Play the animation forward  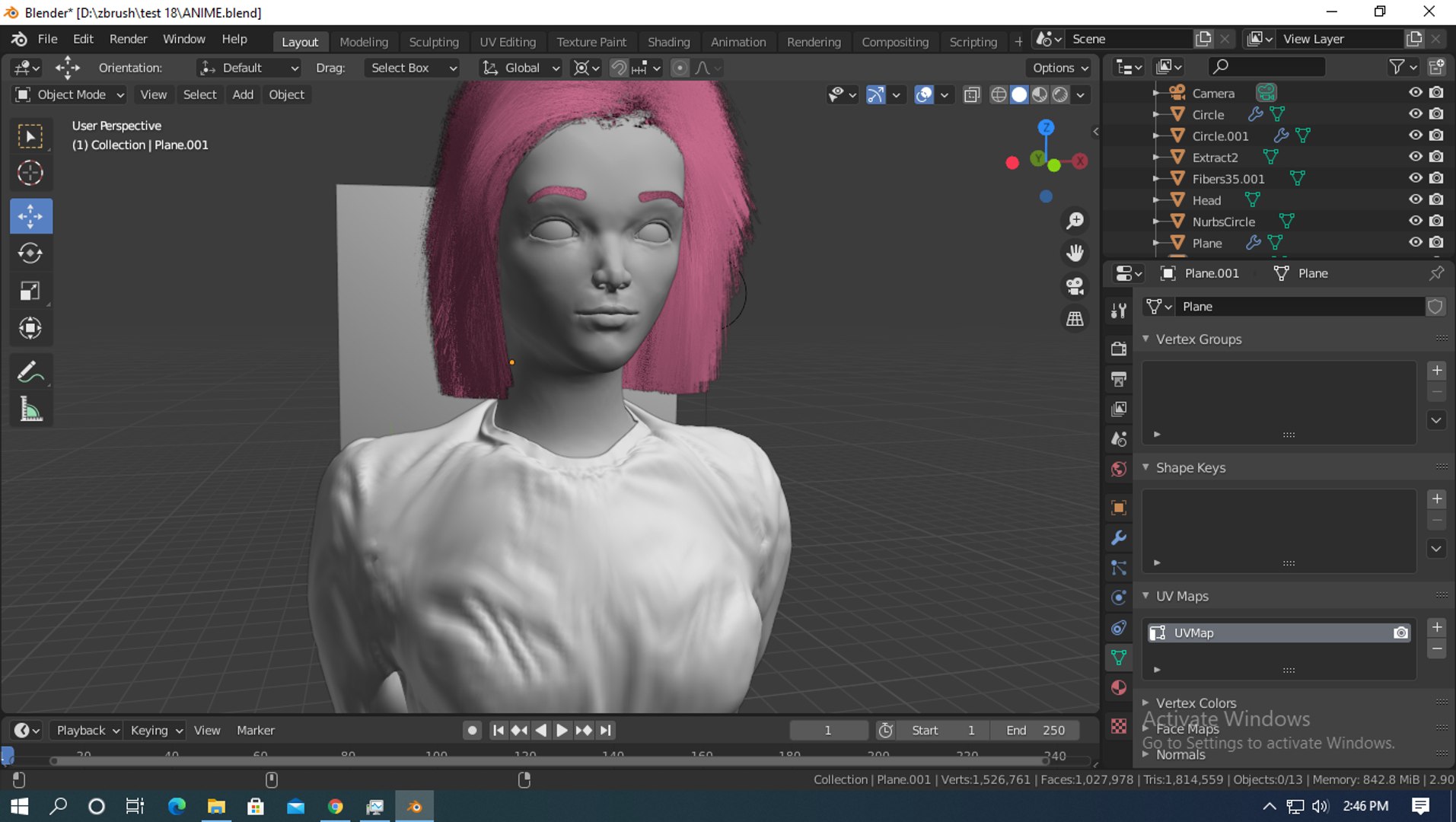pyautogui.click(x=562, y=731)
